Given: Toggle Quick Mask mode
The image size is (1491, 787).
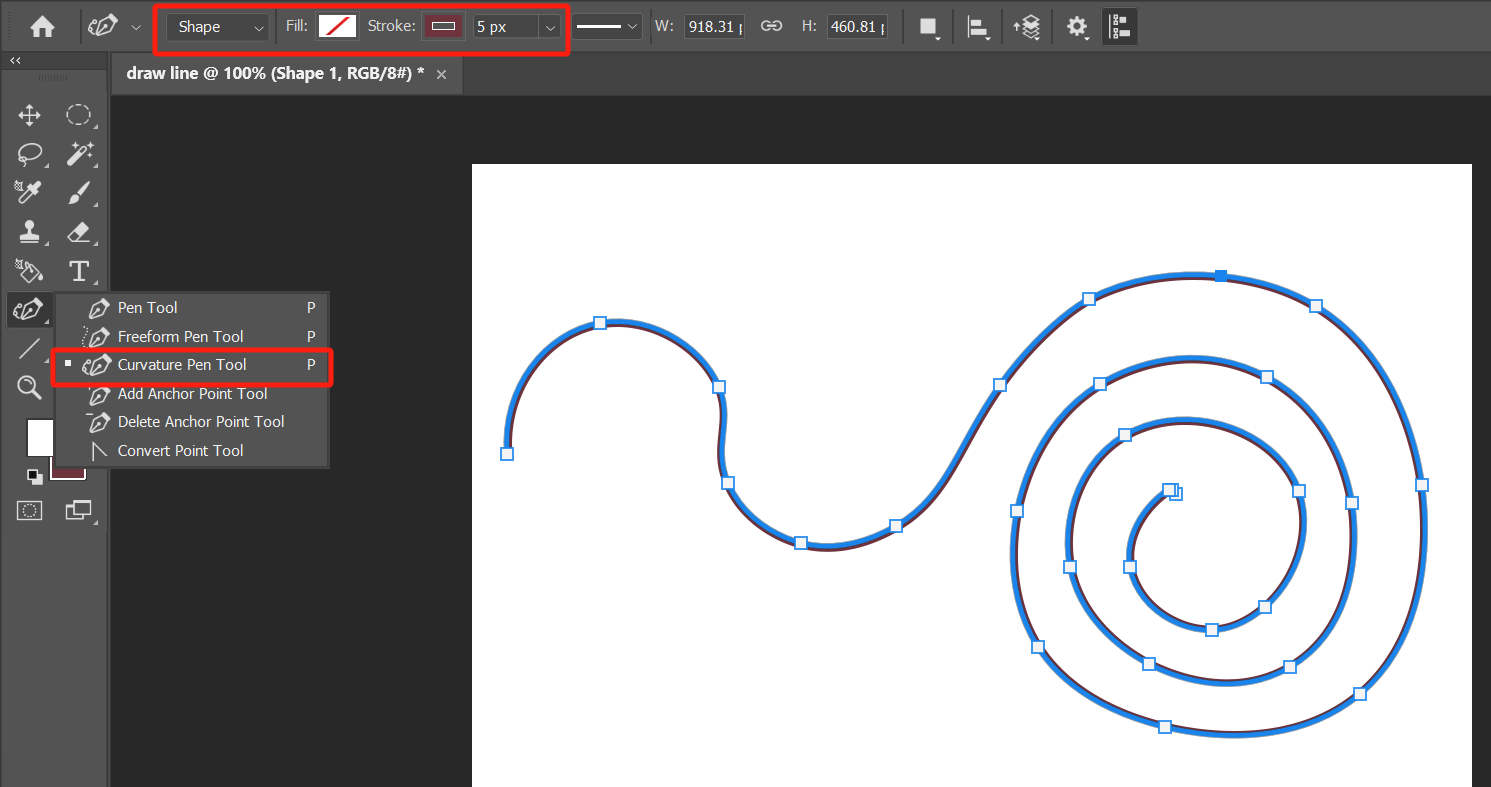Looking at the screenshot, I should coord(29,510).
